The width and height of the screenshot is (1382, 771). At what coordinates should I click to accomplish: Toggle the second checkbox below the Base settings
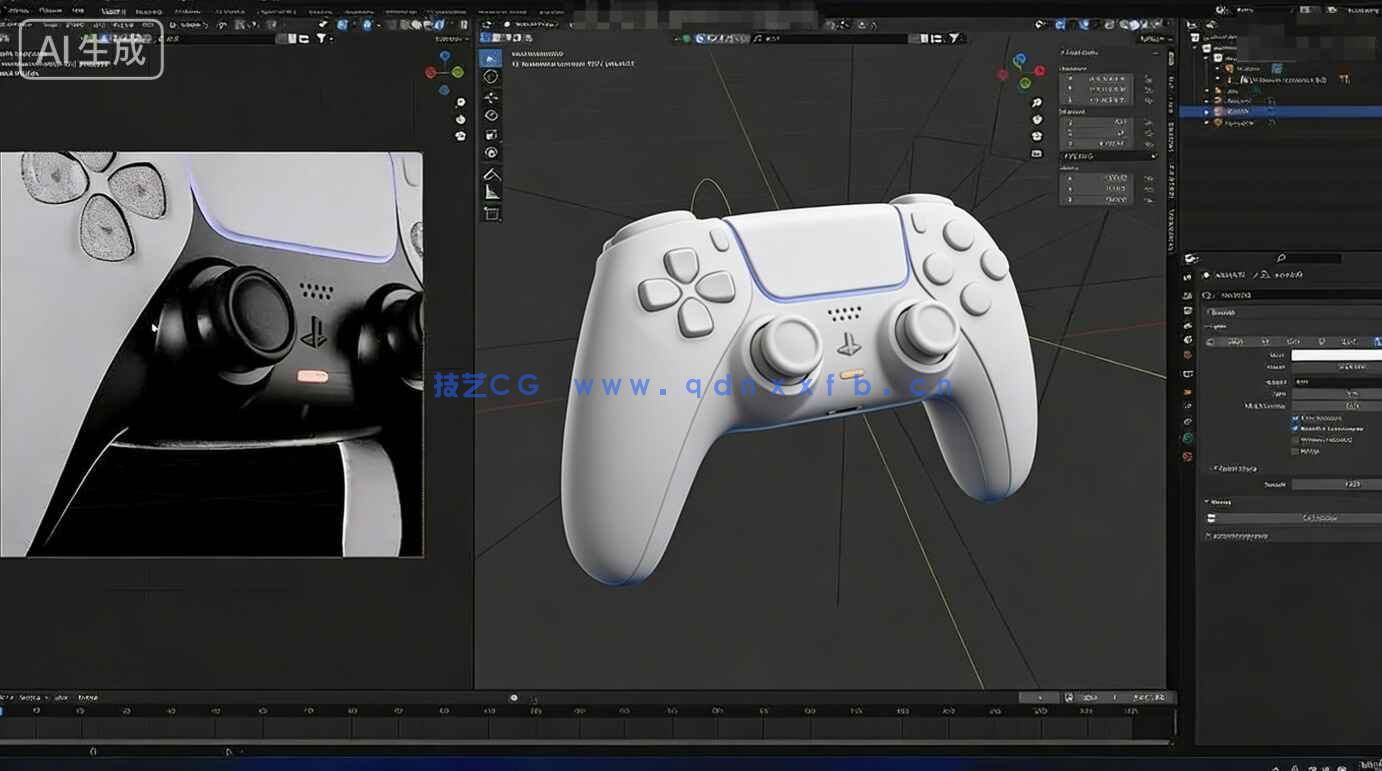click(1296, 429)
